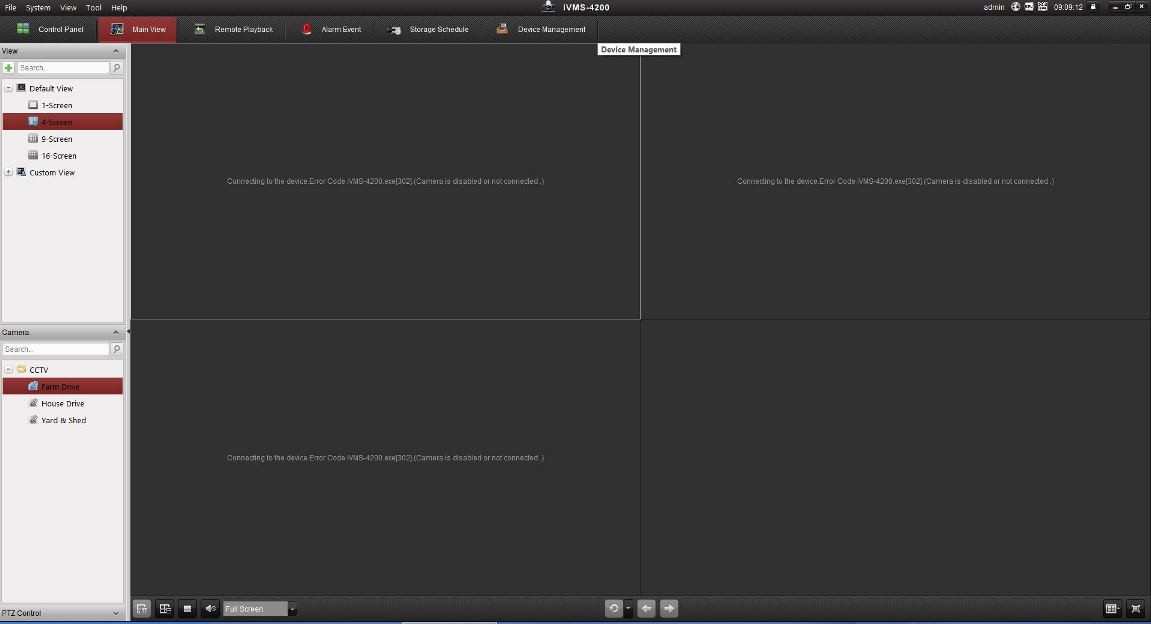The image size is (1151, 624).
Task: Click the window division layout icon
Action: coord(1111,608)
